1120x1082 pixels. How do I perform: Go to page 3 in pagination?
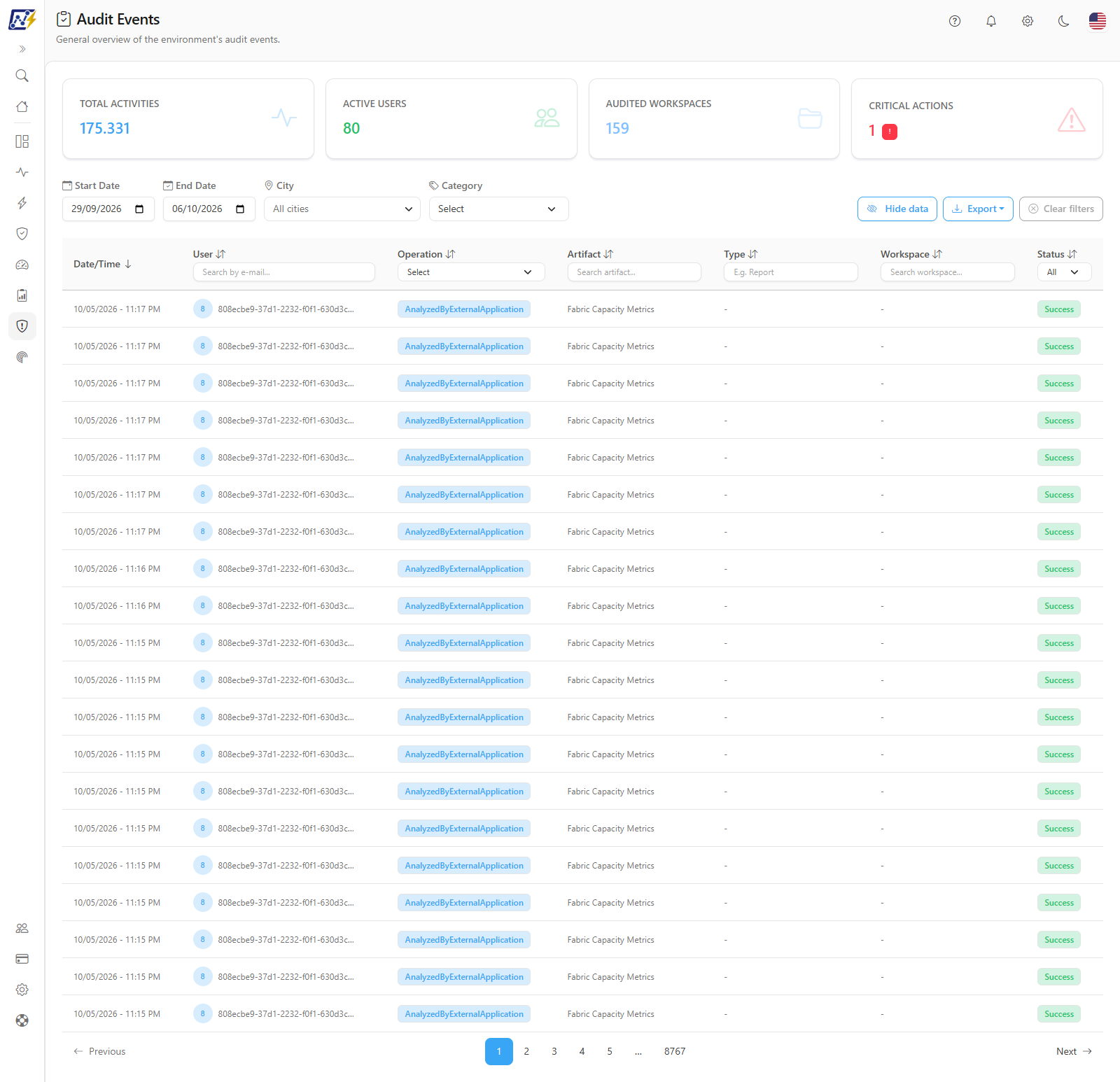pyautogui.click(x=554, y=1051)
